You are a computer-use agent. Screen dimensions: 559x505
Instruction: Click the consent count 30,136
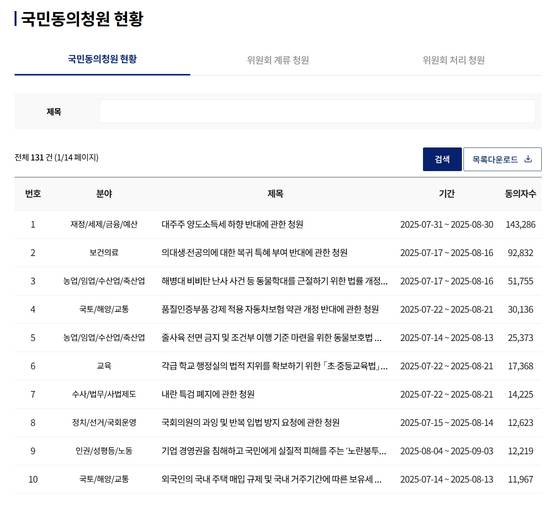click(520, 309)
